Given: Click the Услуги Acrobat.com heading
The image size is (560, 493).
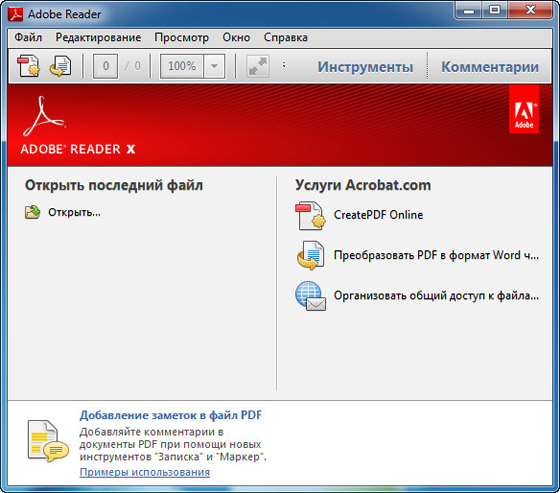Looking at the screenshot, I should coord(363,185).
